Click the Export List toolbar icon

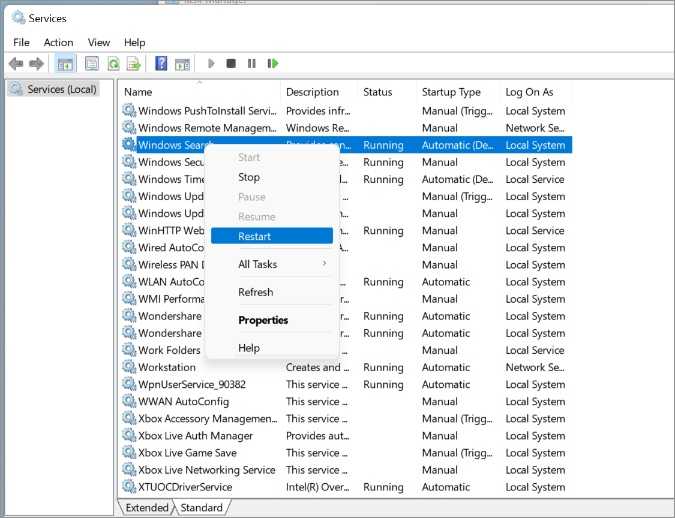(x=134, y=64)
